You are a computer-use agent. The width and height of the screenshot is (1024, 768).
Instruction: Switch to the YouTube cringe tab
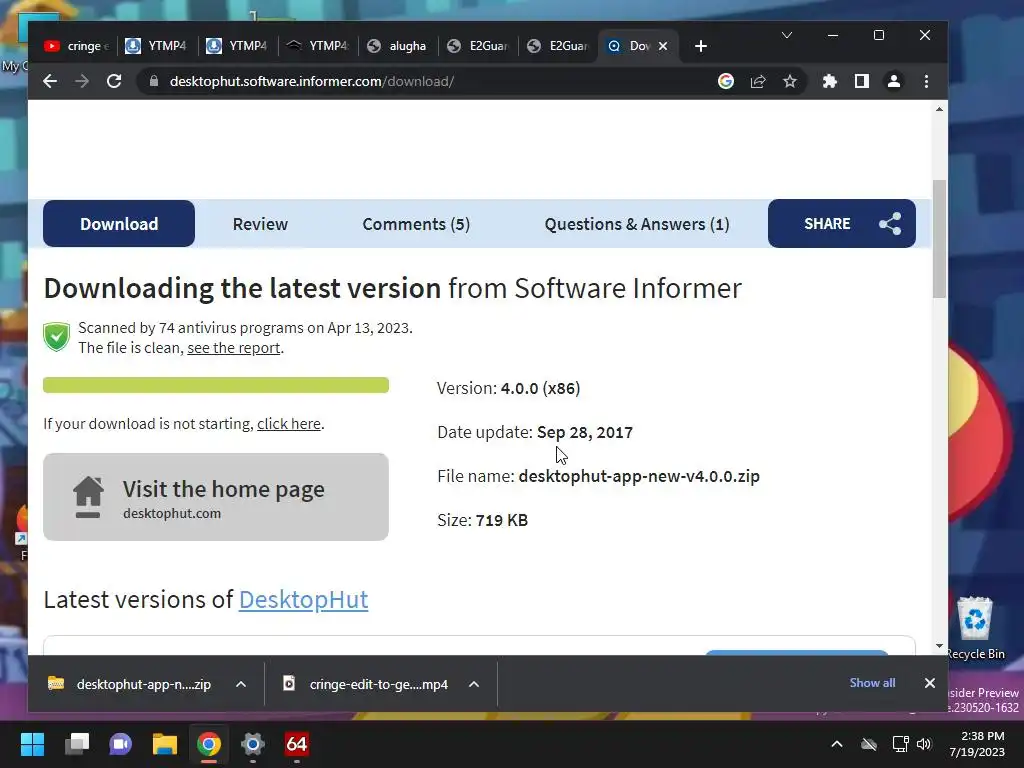(76, 46)
